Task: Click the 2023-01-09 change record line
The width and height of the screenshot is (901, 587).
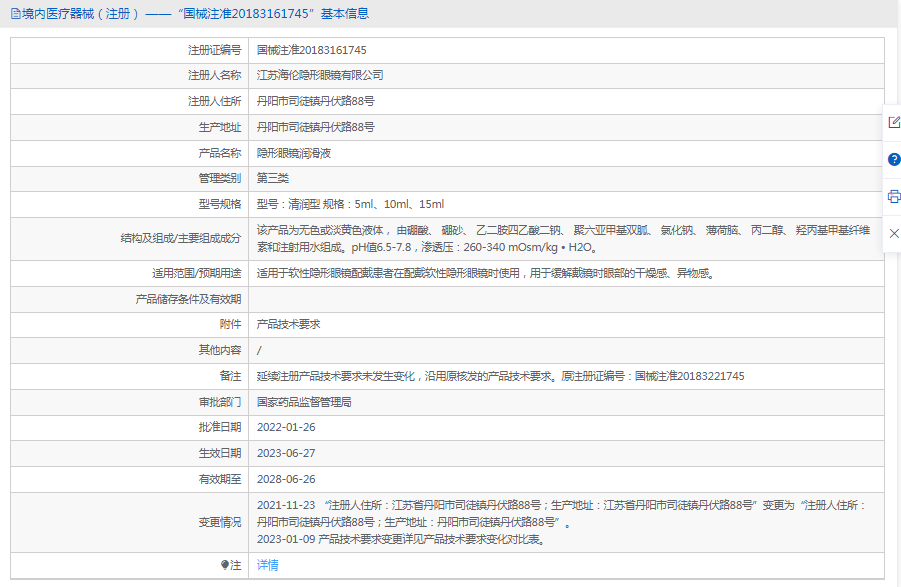Action: coord(401,539)
